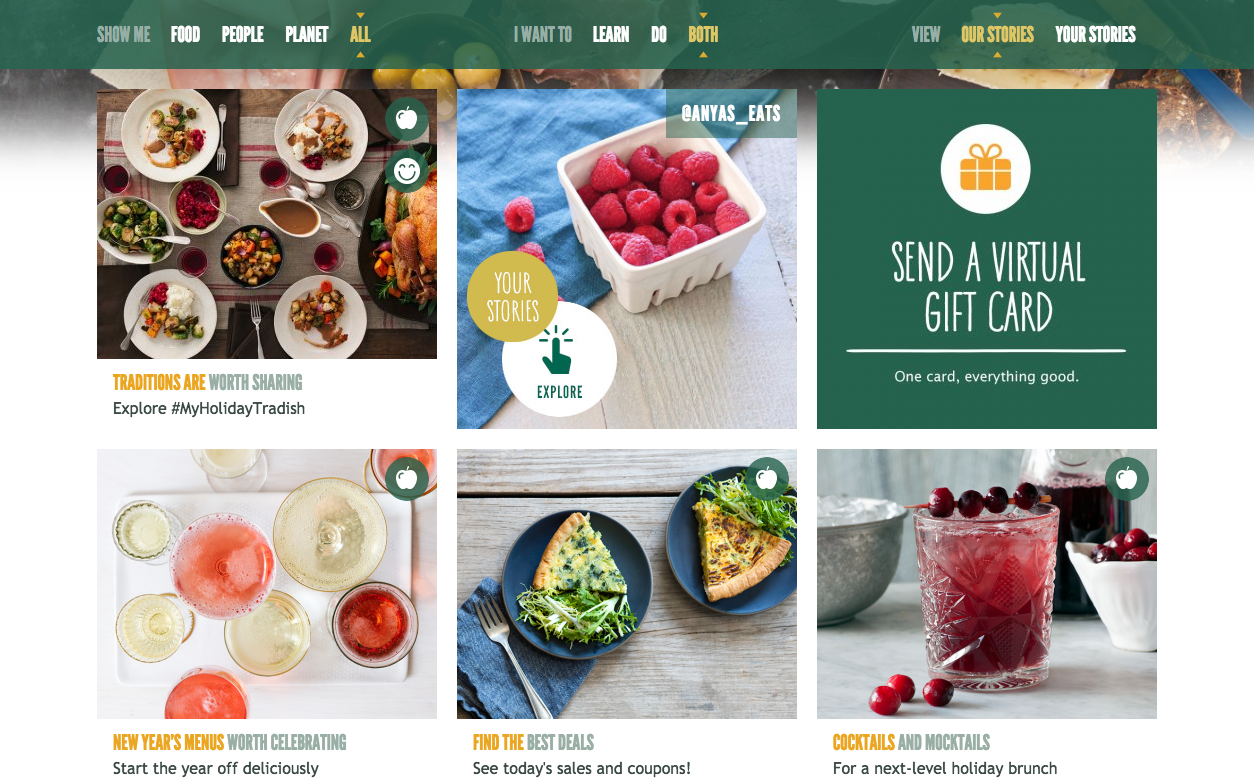Click apple icon on New Year's drinks photo
Screen dimensions: 1254x784
coord(407,479)
